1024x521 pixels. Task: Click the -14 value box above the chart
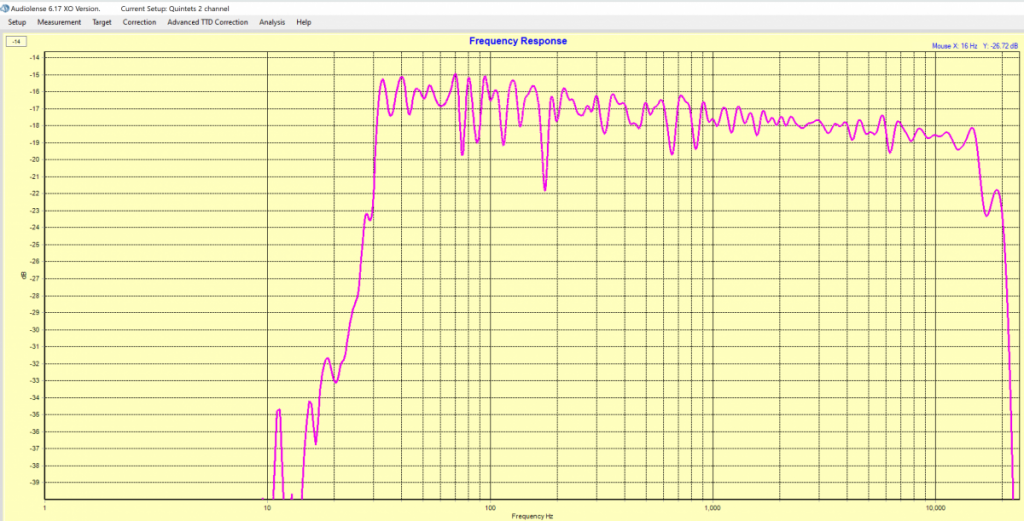[x=16, y=42]
